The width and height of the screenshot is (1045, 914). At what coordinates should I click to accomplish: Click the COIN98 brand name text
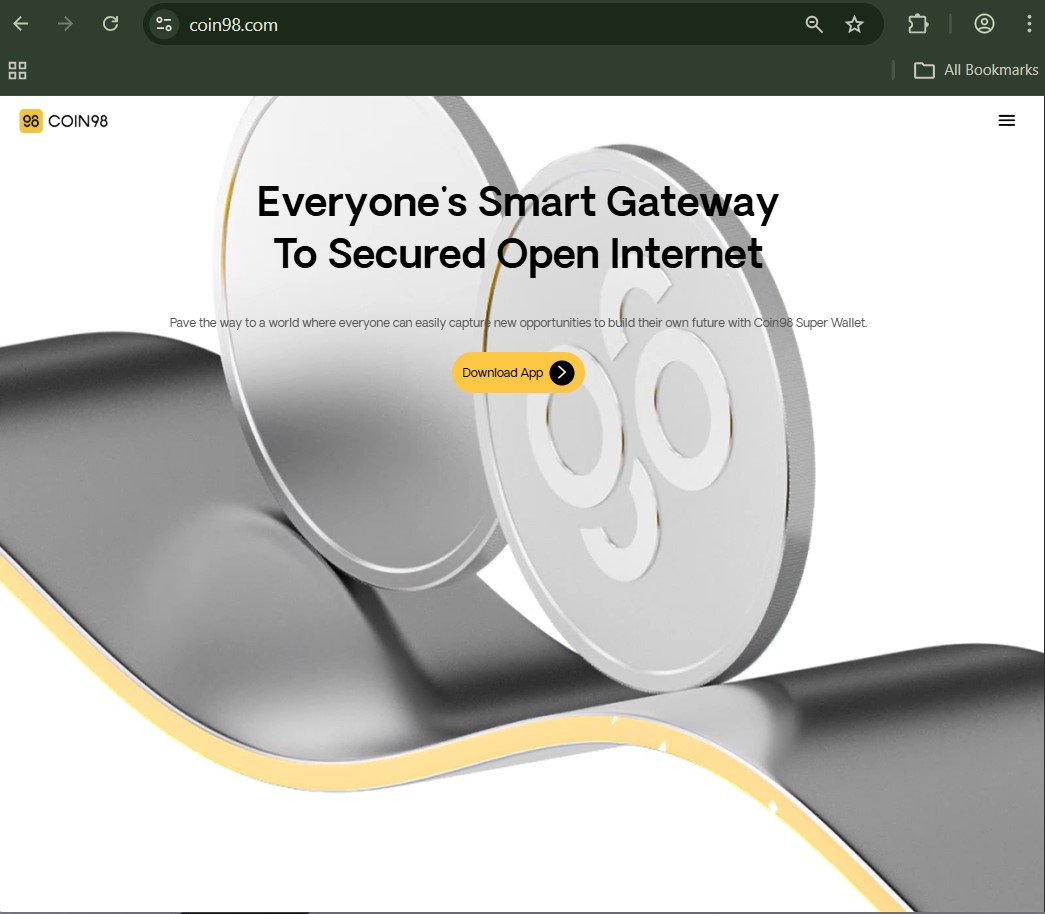point(76,120)
